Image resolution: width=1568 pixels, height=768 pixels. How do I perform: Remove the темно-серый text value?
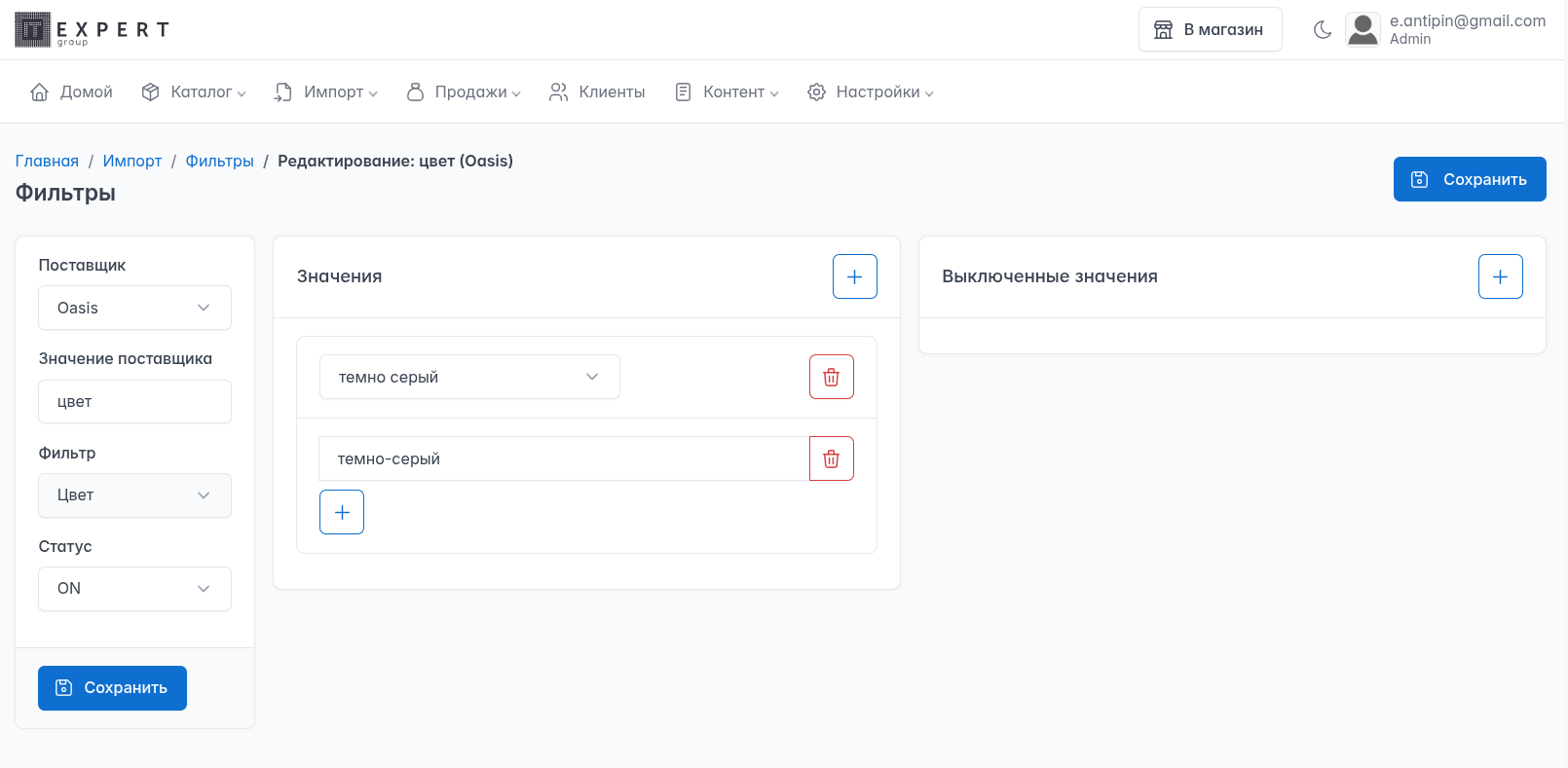coord(831,458)
